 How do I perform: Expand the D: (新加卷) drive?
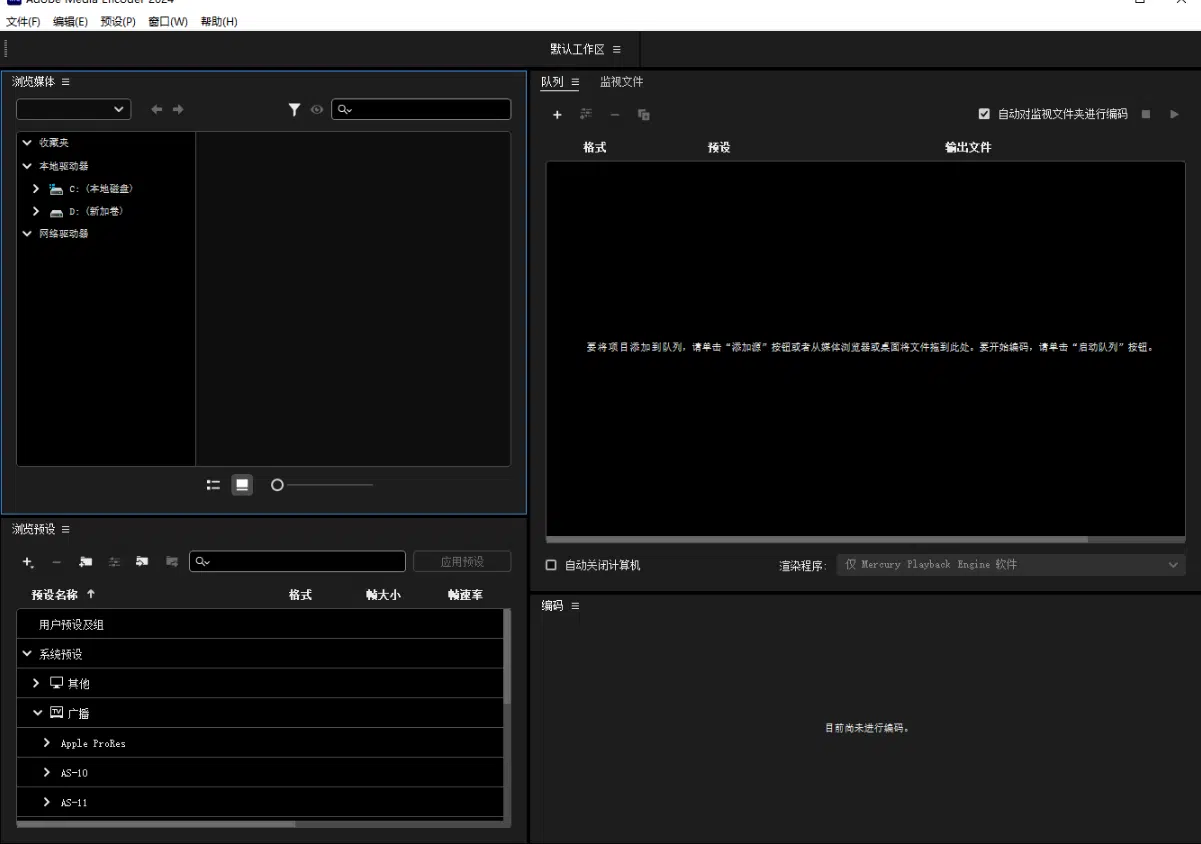click(37, 211)
